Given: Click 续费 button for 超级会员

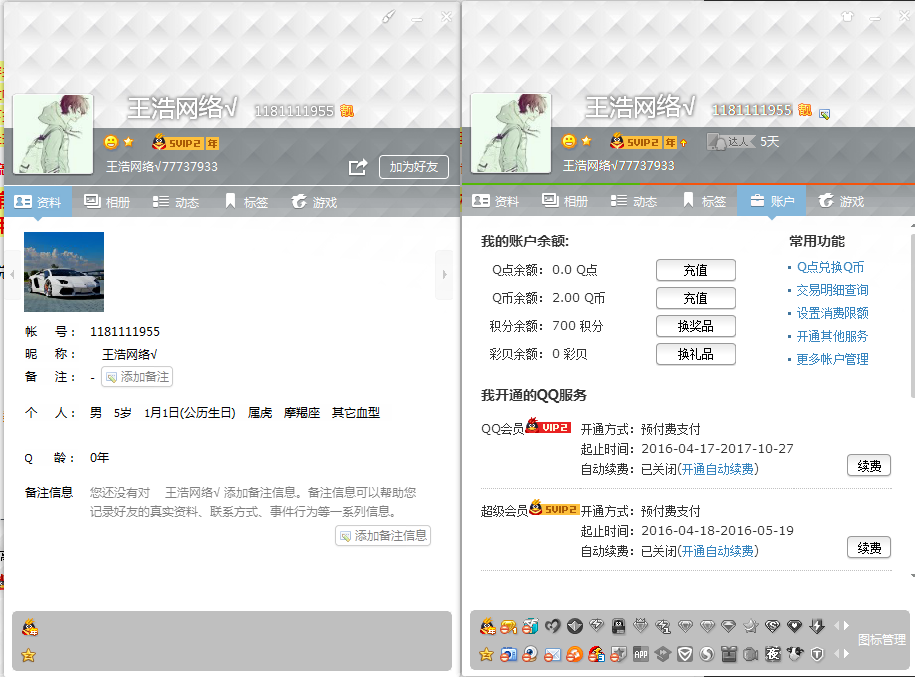Looking at the screenshot, I should coord(869,548).
